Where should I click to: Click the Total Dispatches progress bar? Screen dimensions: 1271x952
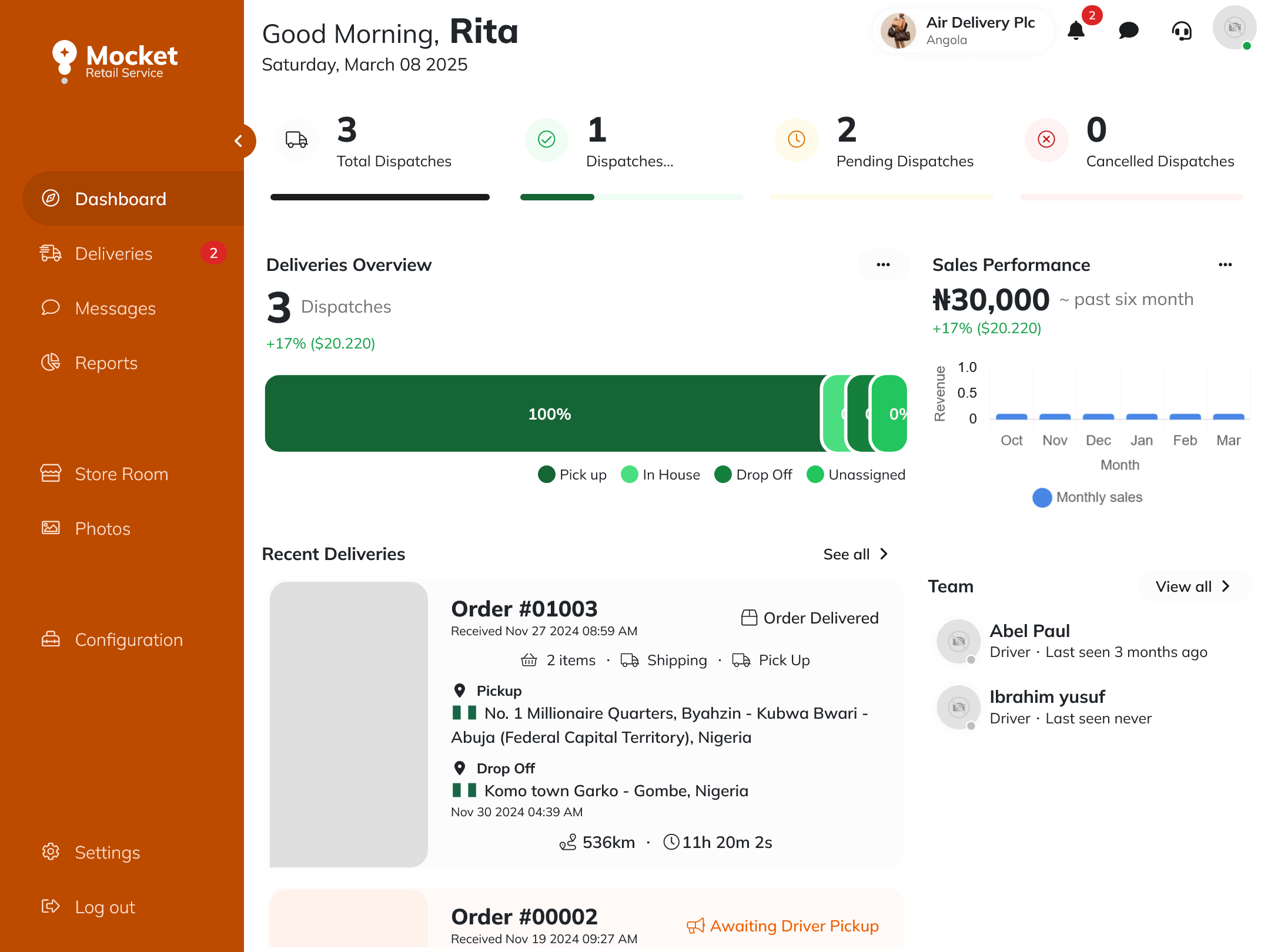[380, 197]
